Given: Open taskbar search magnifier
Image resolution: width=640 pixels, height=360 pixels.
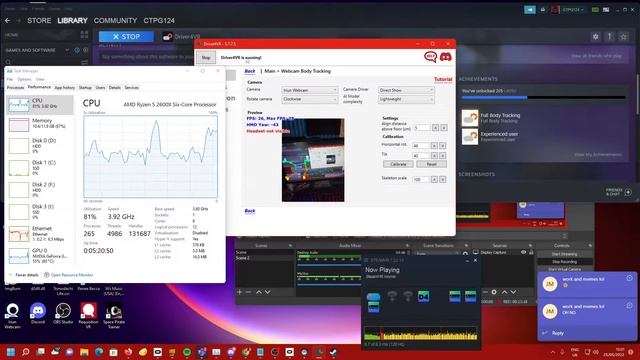Looking at the screenshot, I should (x=26, y=352).
